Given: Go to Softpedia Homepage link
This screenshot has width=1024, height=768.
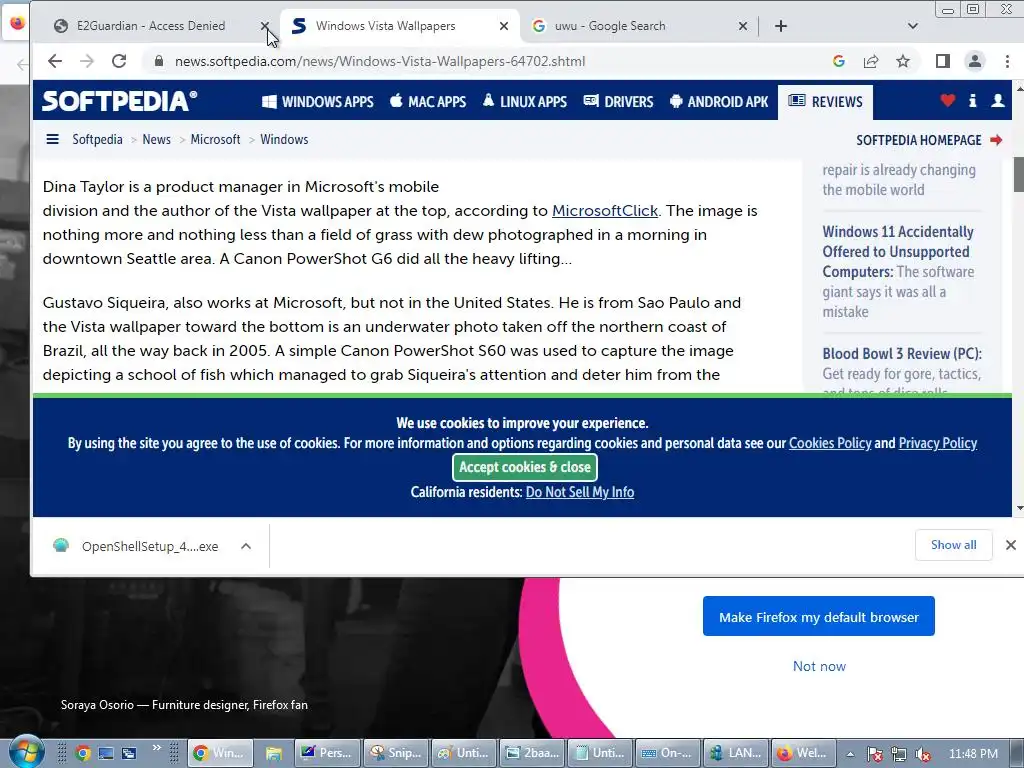Looking at the screenshot, I should click(x=929, y=140).
